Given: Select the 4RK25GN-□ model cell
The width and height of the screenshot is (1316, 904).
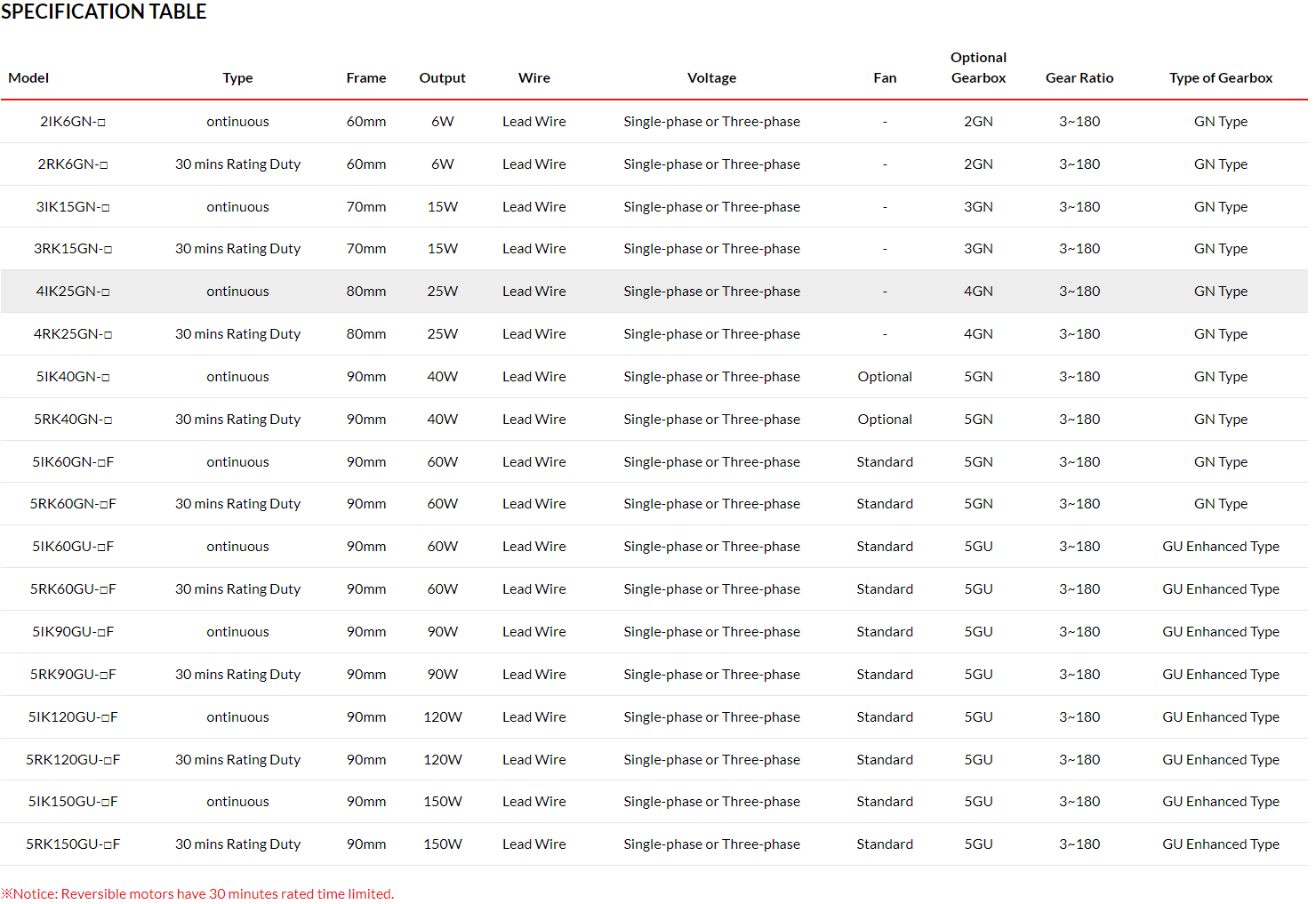Looking at the screenshot, I should pyautogui.click(x=73, y=334).
